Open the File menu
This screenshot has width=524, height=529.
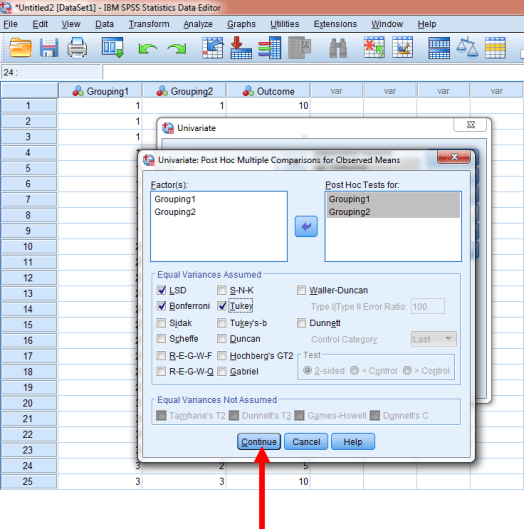click(10, 24)
